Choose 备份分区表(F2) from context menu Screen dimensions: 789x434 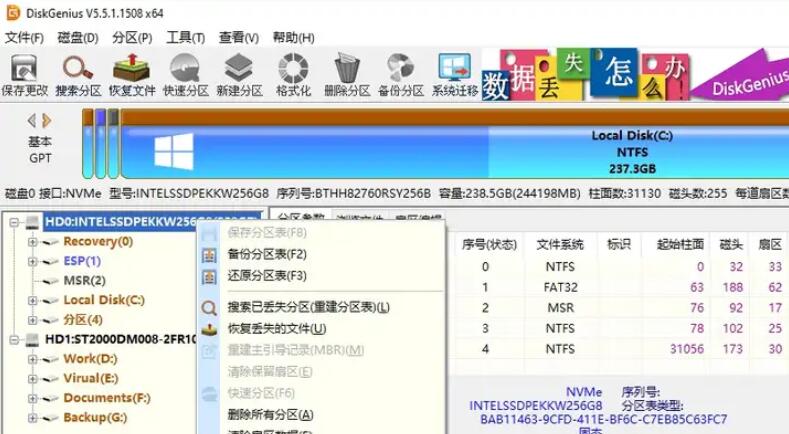tap(267, 254)
